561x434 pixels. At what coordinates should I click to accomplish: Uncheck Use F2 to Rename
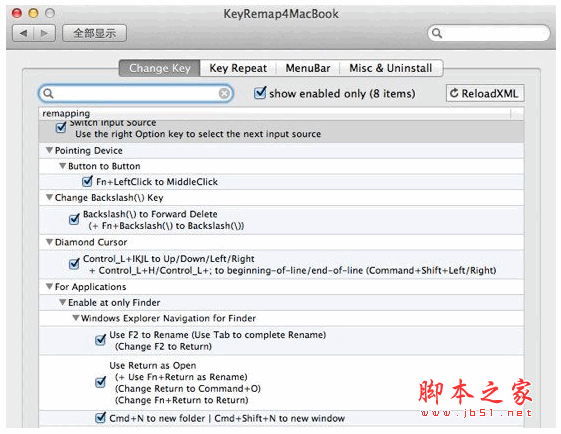click(x=101, y=340)
